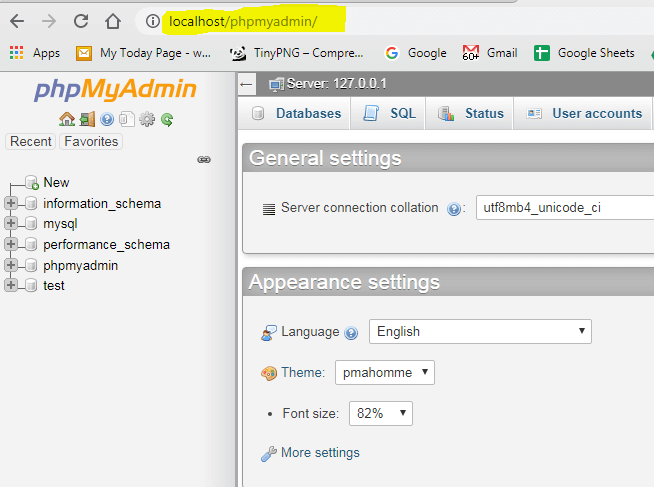Open collation help question mark icon
The height and width of the screenshot is (487, 654).
[x=453, y=208]
